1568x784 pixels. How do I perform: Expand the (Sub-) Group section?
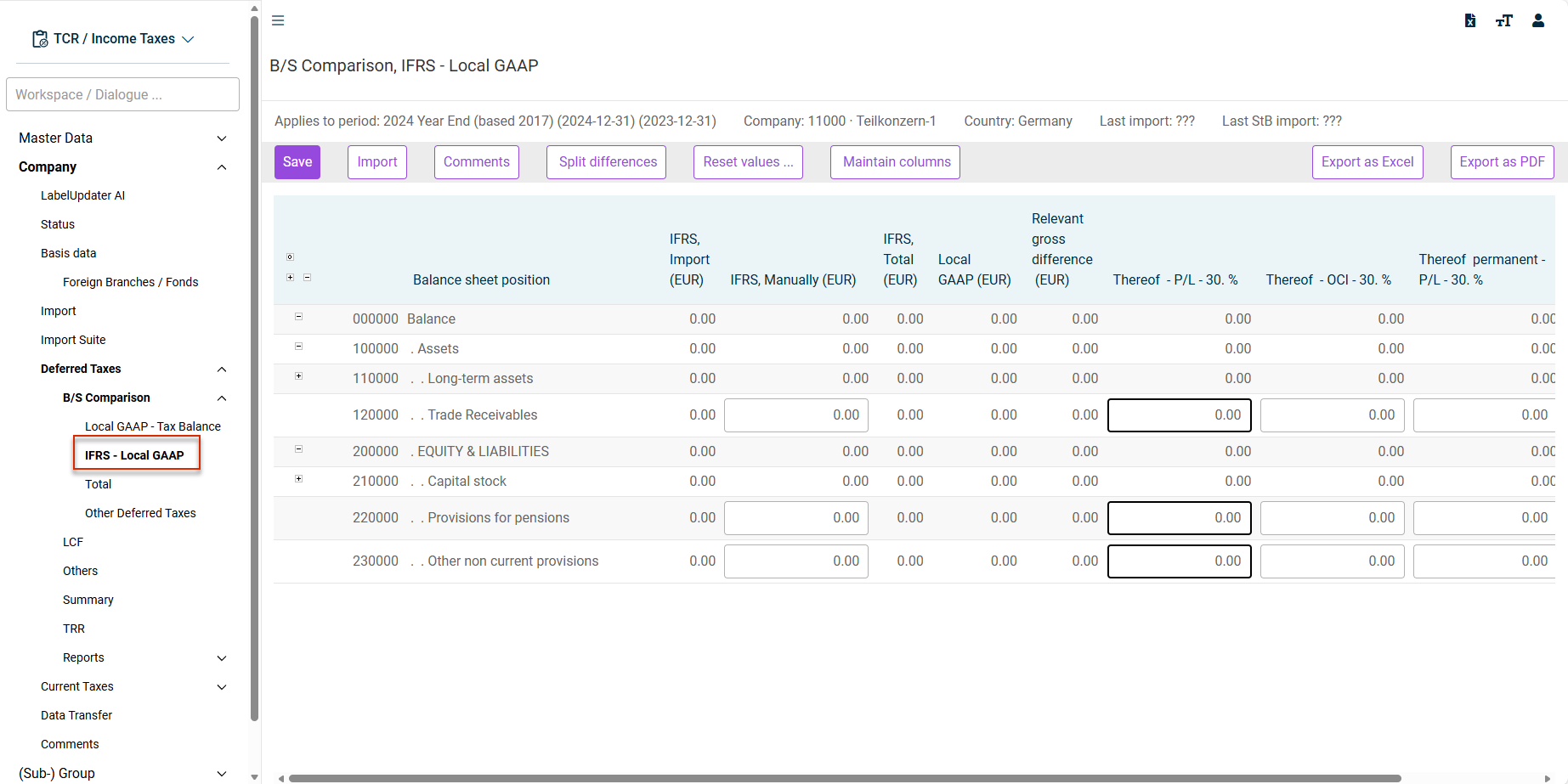[222, 774]
